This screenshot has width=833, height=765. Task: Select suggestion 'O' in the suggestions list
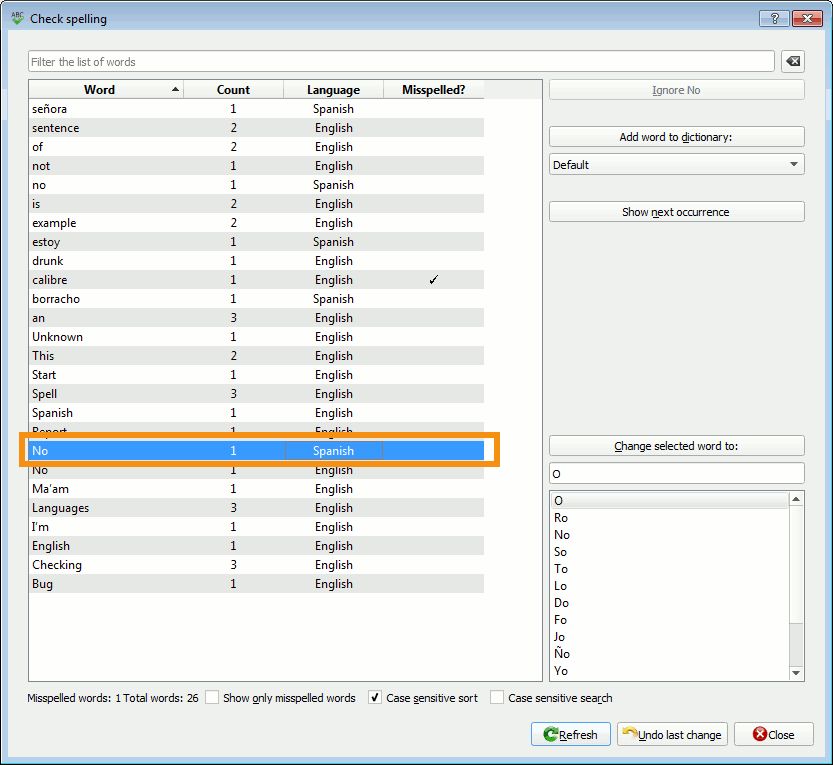click(x=669, y=500)
